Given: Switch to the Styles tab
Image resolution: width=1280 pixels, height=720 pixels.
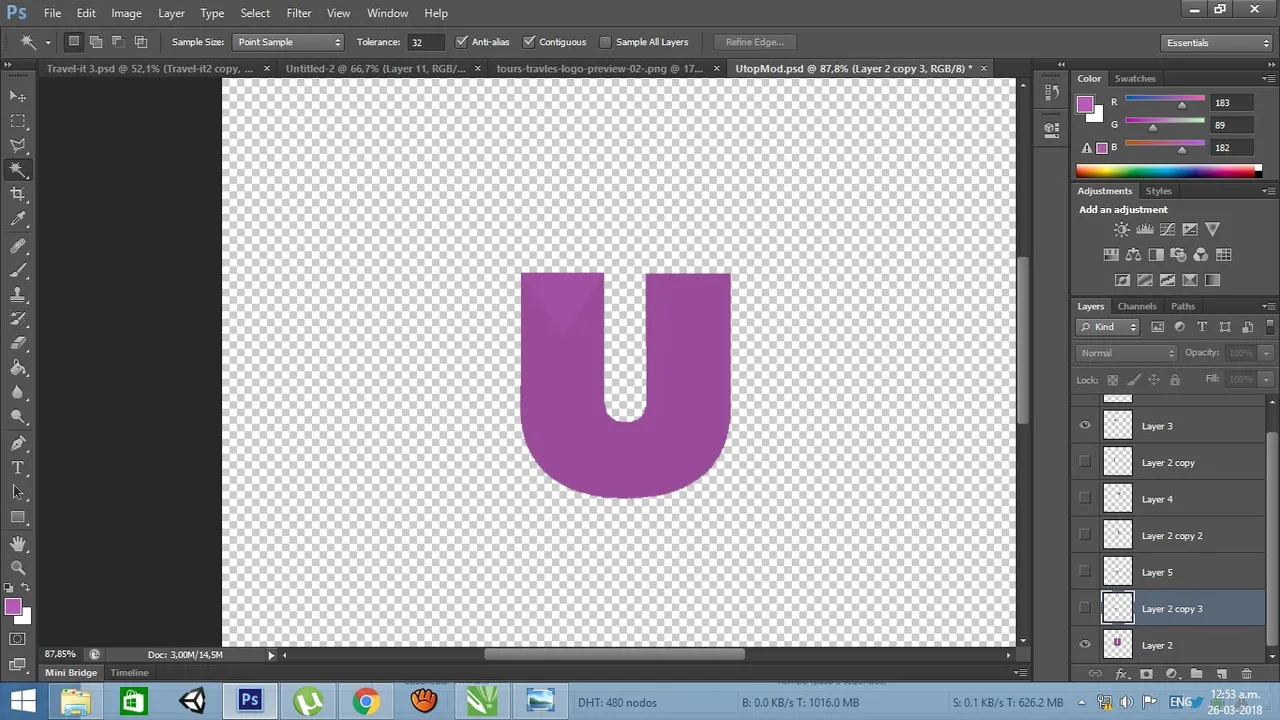Looking at the screenshot, I should [x=1158, y=191].
